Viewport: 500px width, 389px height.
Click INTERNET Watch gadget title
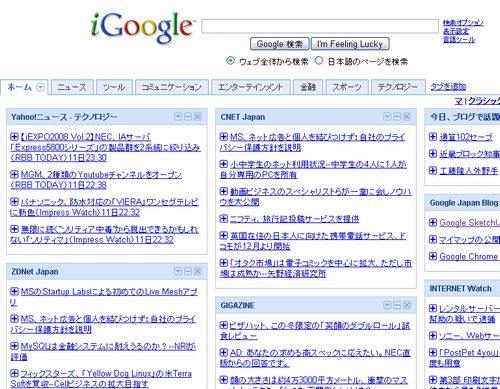coord(461,288)
